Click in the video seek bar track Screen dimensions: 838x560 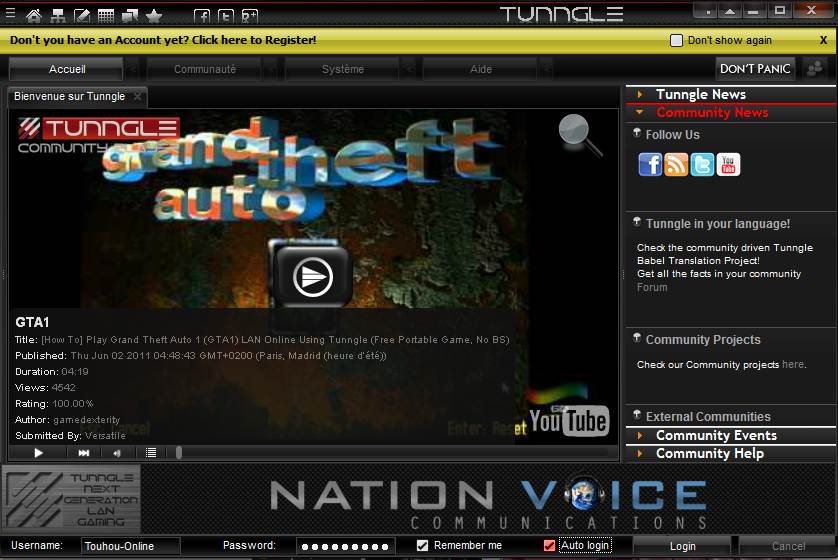[x=395, y=453]
